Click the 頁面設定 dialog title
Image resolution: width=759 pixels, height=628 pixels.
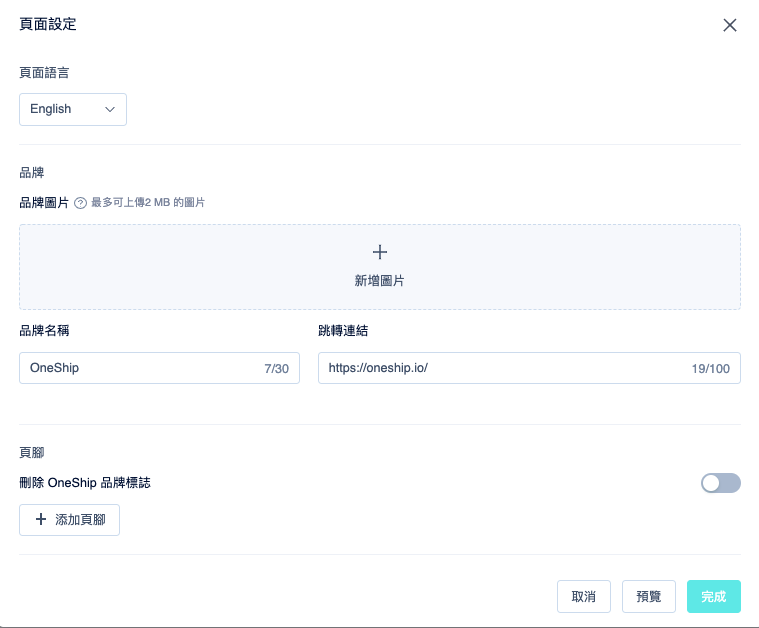tap(48, 24)
